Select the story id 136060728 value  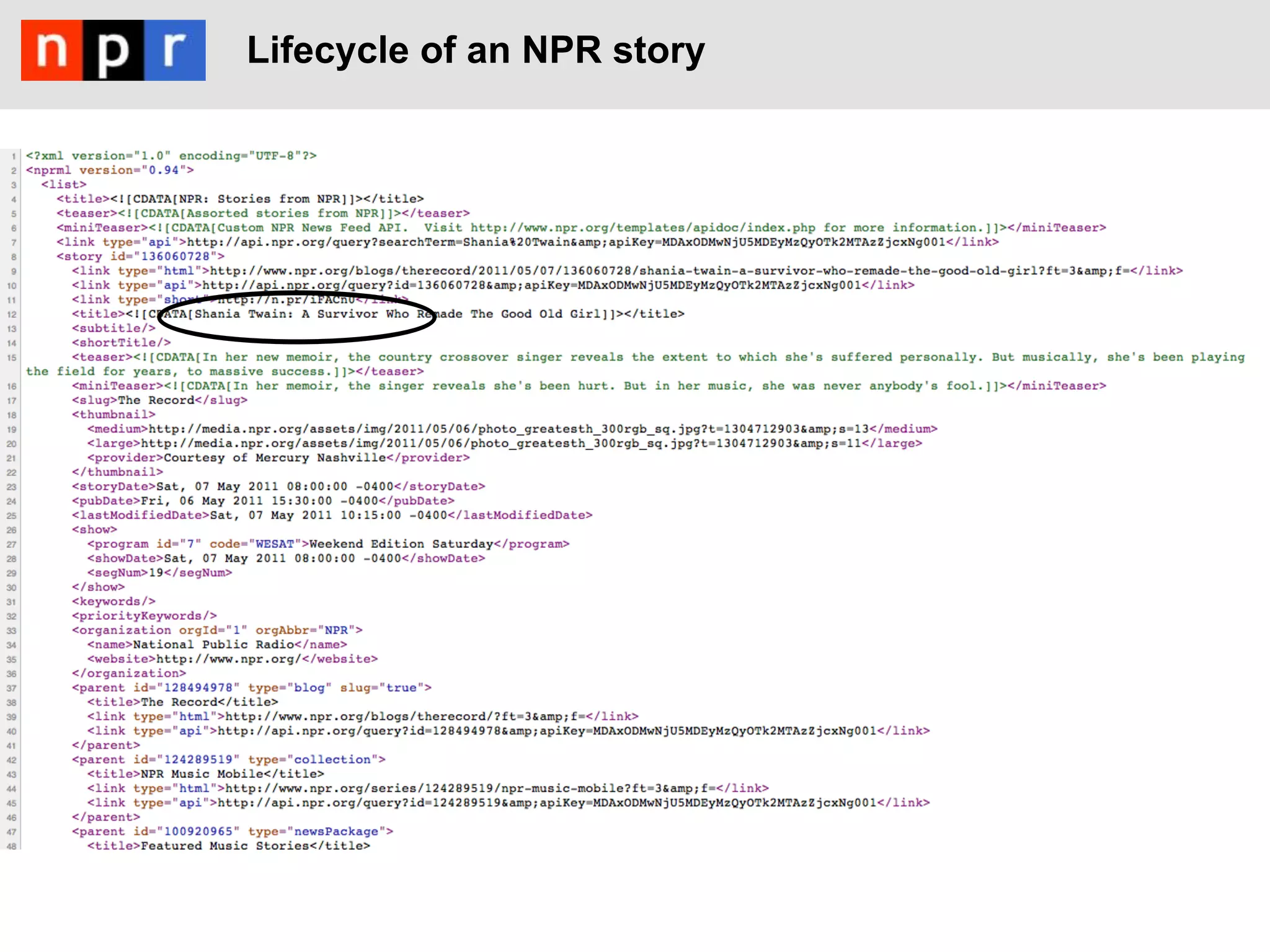[x=175, y=257]
